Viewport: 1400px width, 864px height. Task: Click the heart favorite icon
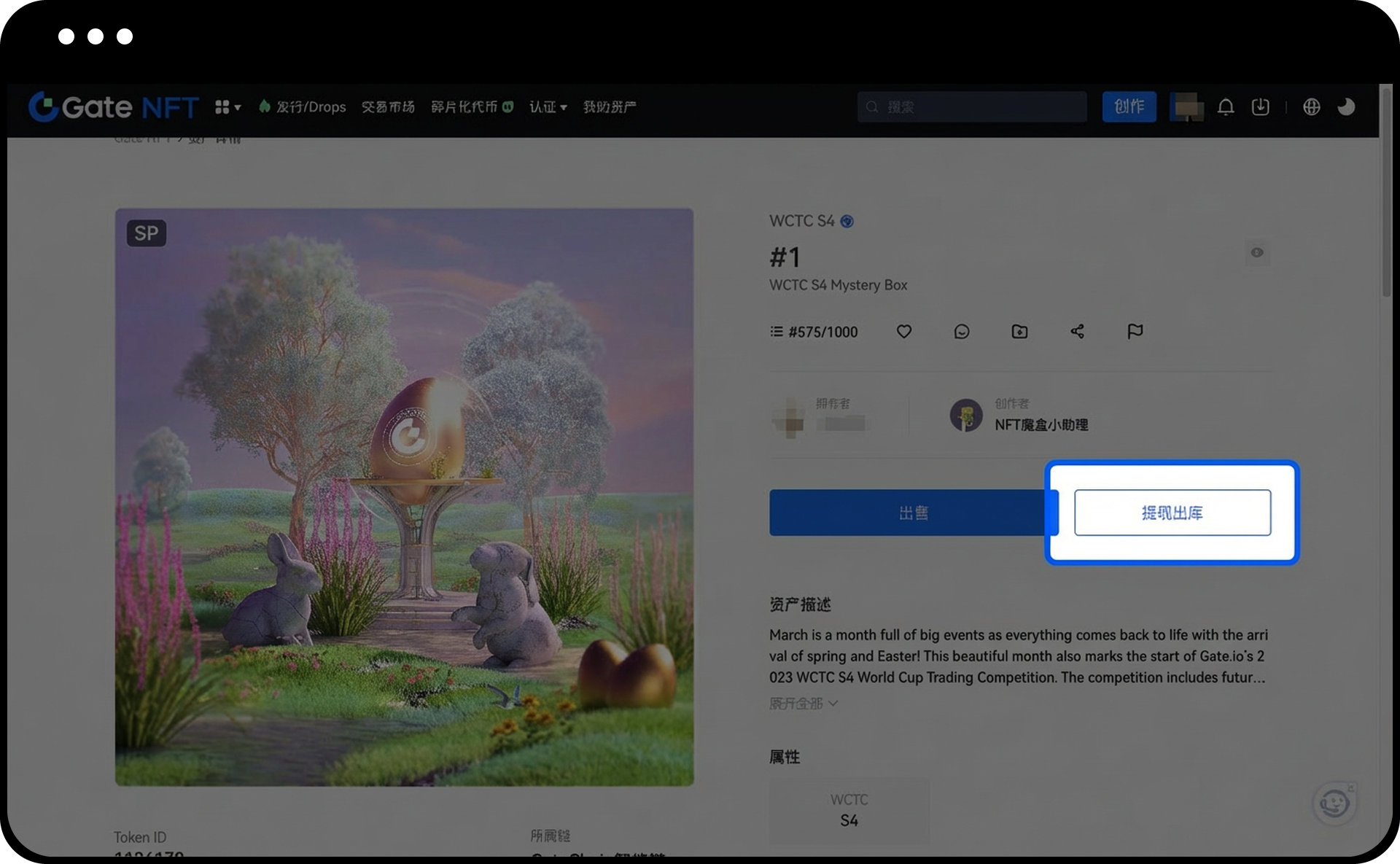point(903,332)
